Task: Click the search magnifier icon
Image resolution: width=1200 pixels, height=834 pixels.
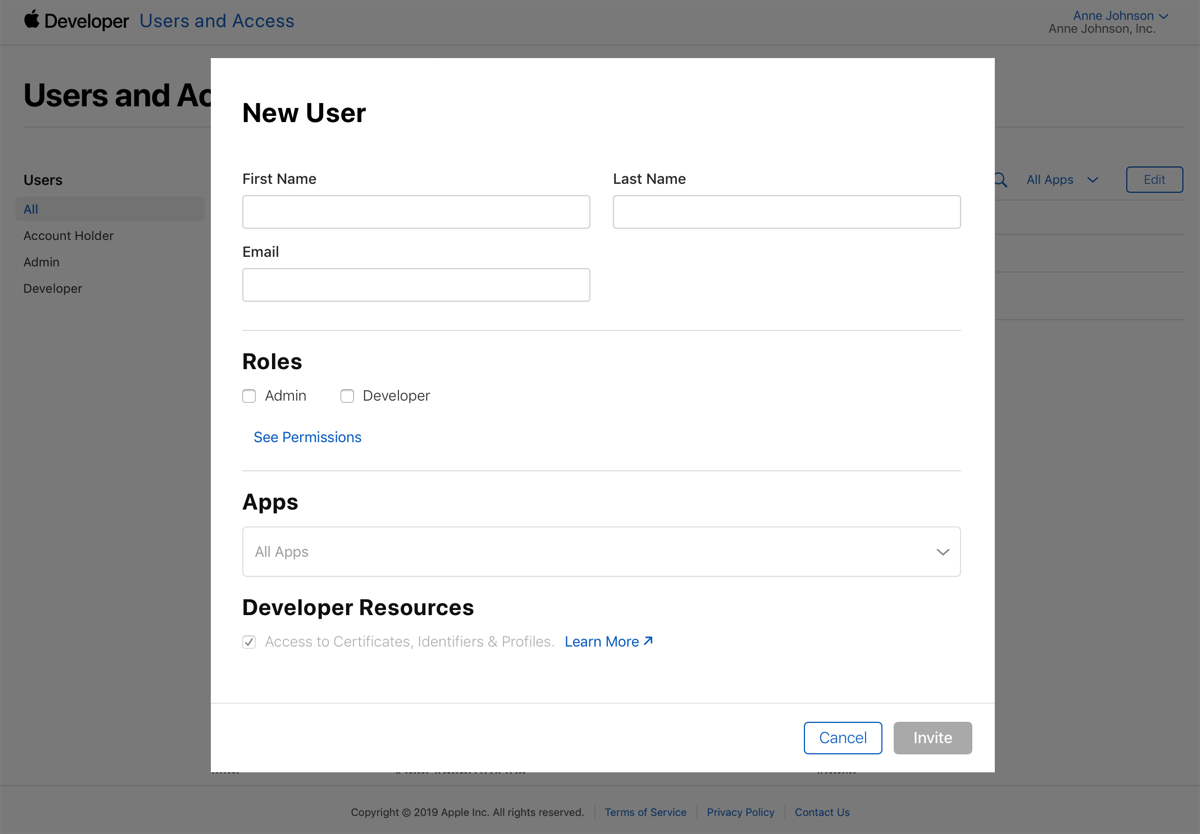Action: 1000,180
